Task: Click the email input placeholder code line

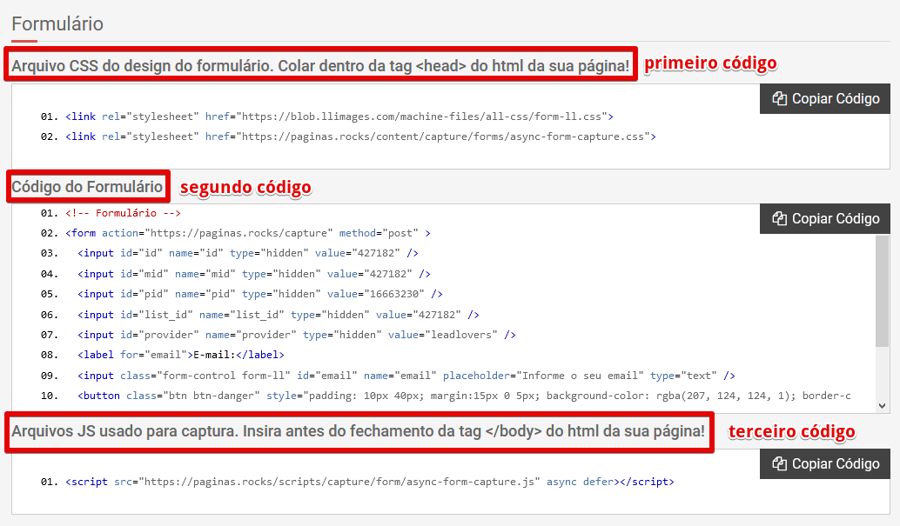Action: tap(405, 376)
